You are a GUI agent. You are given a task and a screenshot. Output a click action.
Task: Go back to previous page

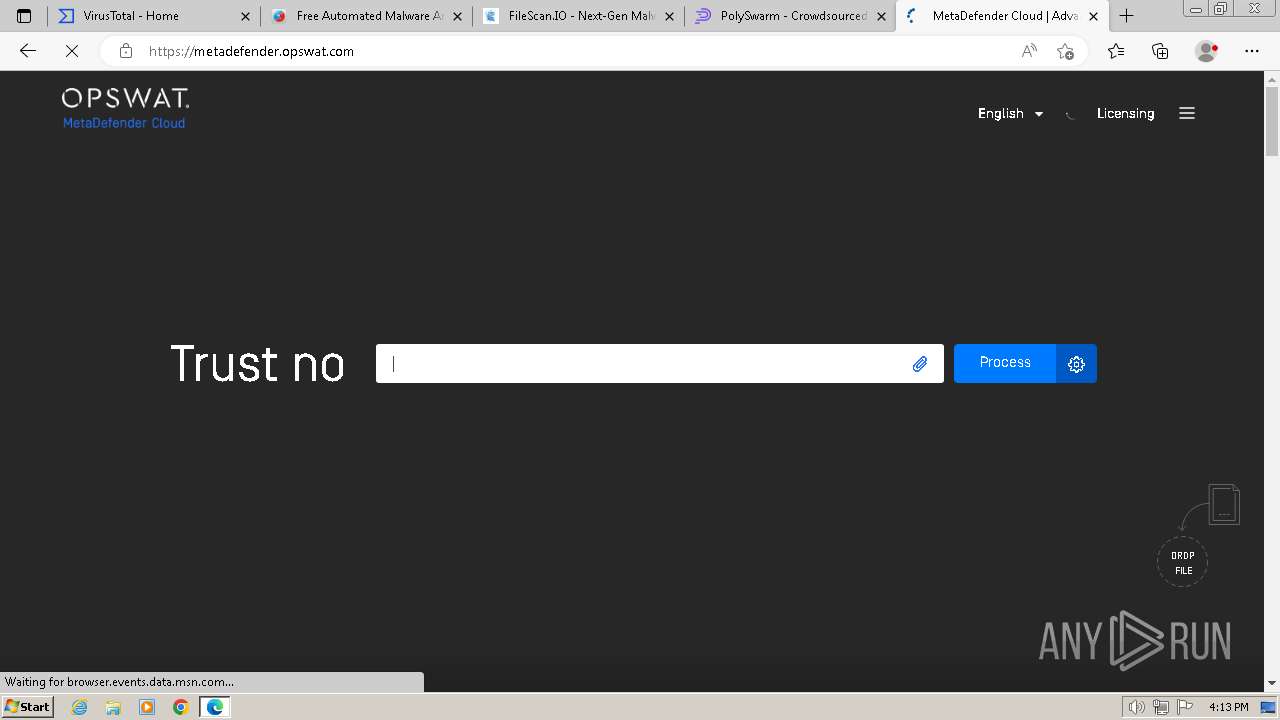[28, 51]
